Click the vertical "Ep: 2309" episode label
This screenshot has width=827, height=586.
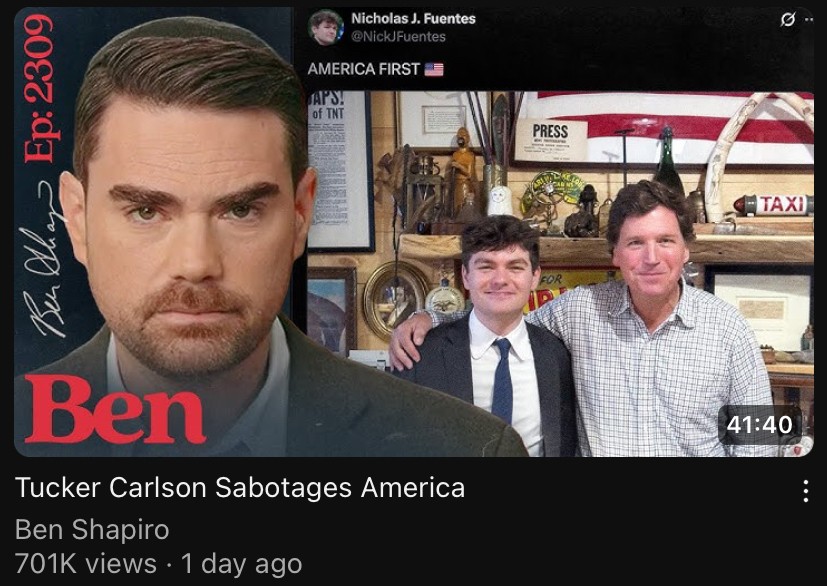(39, 88)
